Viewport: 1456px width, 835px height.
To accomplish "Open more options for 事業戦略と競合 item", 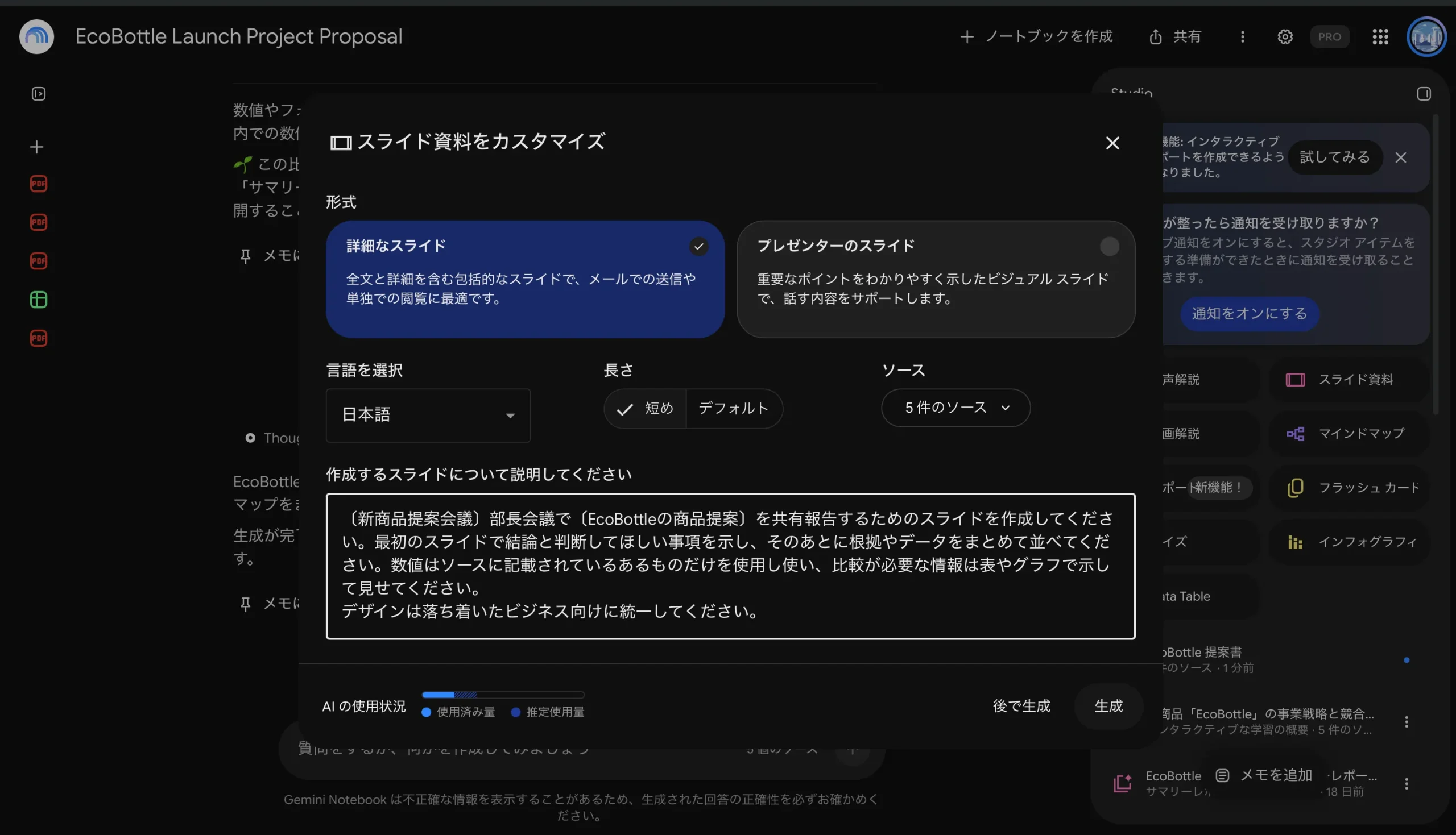I will [x=1406, y=721].
